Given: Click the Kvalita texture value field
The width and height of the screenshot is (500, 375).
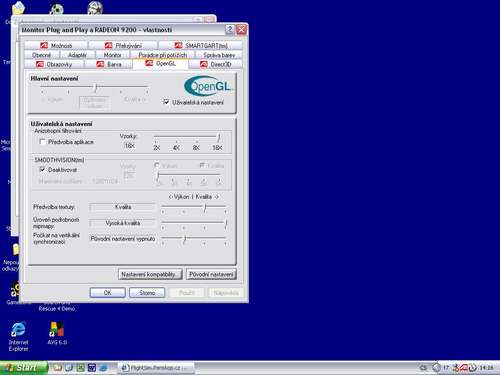Looking at the screenshot, I should pyautogui.click(x=122, y=207).
